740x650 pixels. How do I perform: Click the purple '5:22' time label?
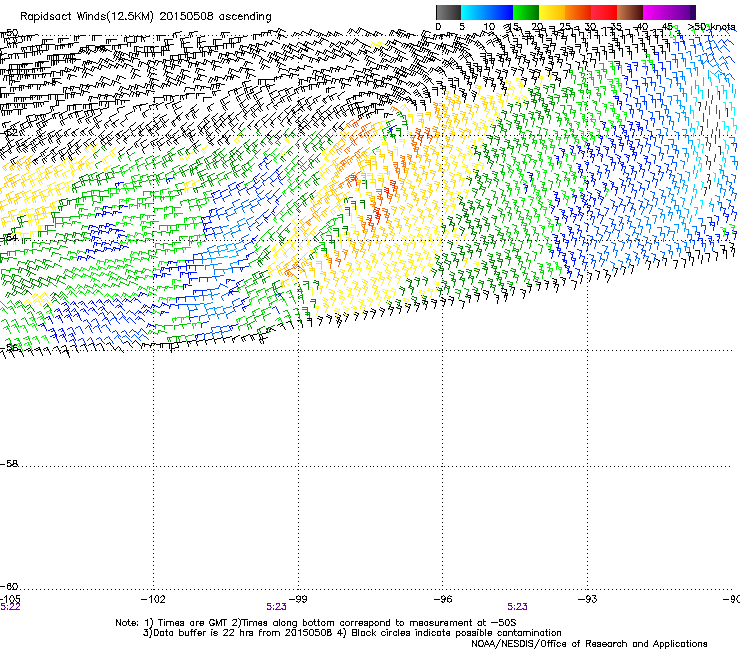pos(10,607)
